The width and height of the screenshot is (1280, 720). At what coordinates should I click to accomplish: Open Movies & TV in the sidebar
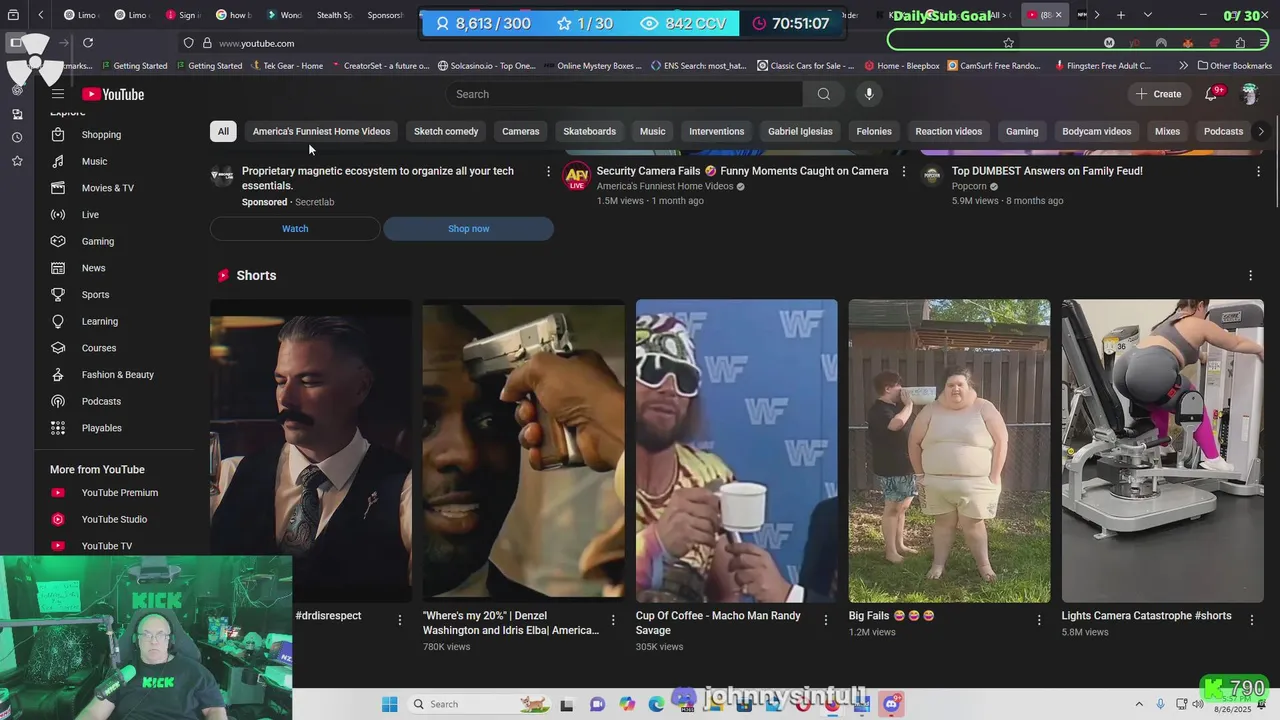pyautogui.click(x=107, y=188)
